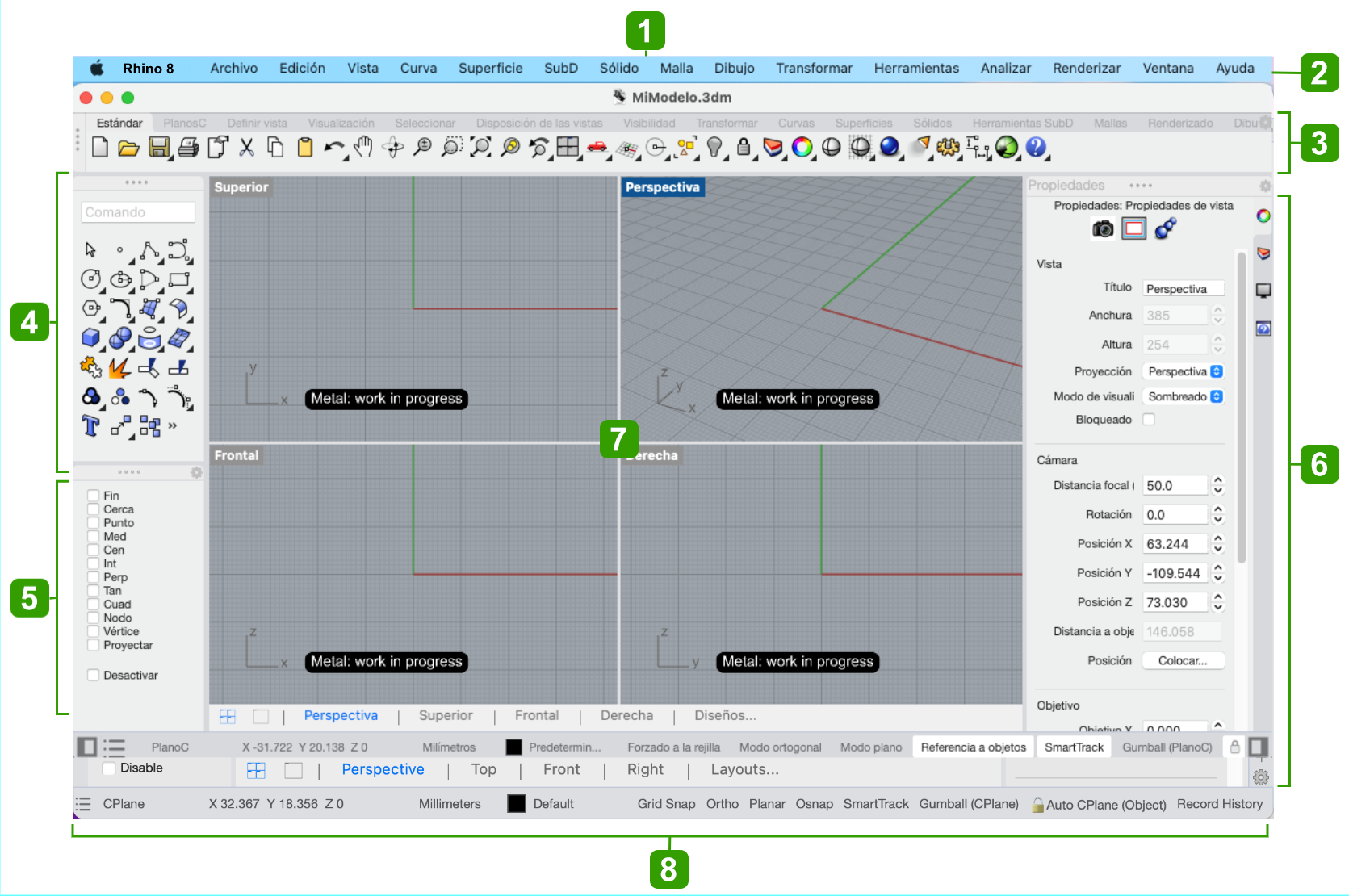1349x896 pixels.
Task: Select the Text object tool
Action: click(x=90, y=425)
